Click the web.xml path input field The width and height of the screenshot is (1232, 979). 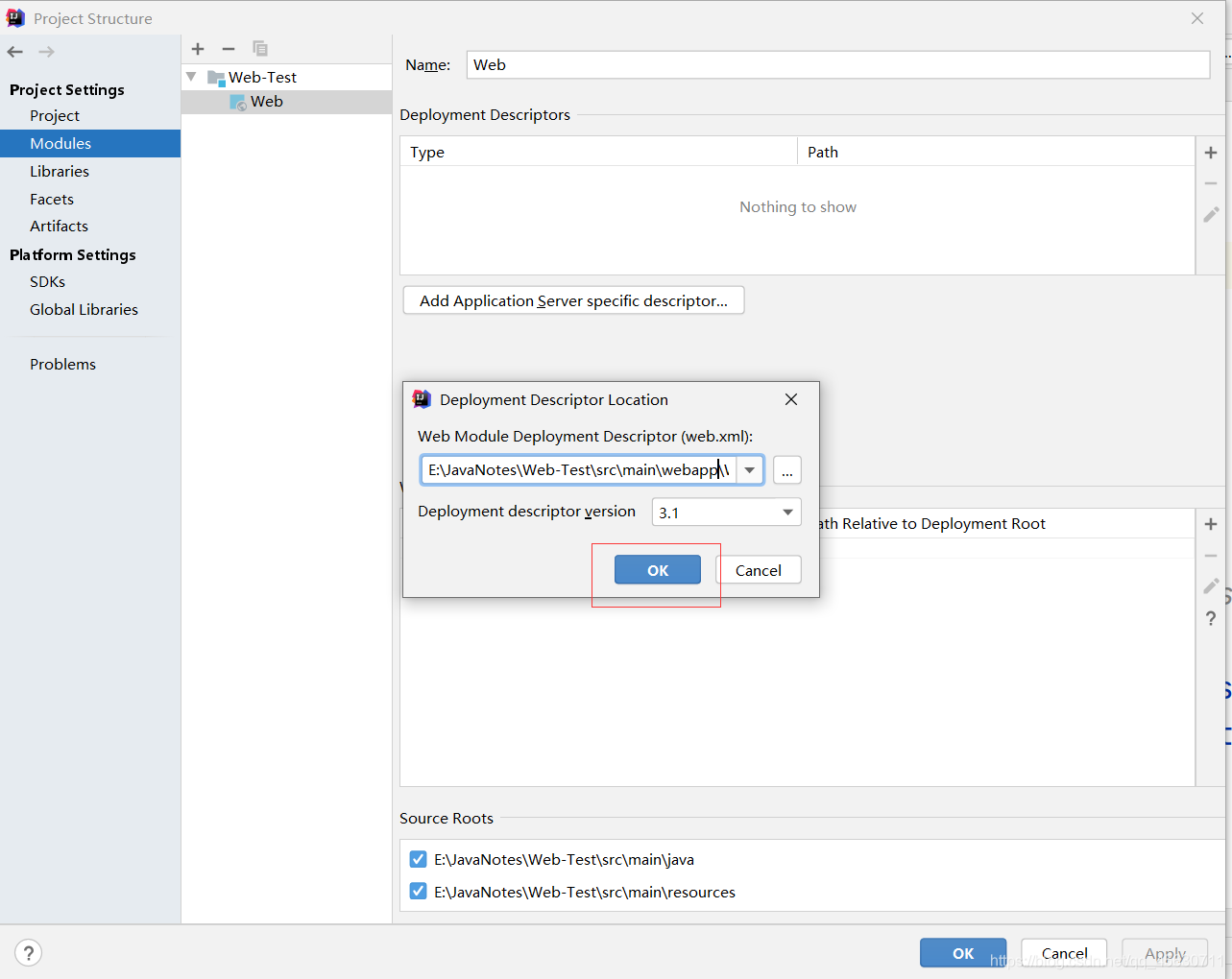point(578,470)
